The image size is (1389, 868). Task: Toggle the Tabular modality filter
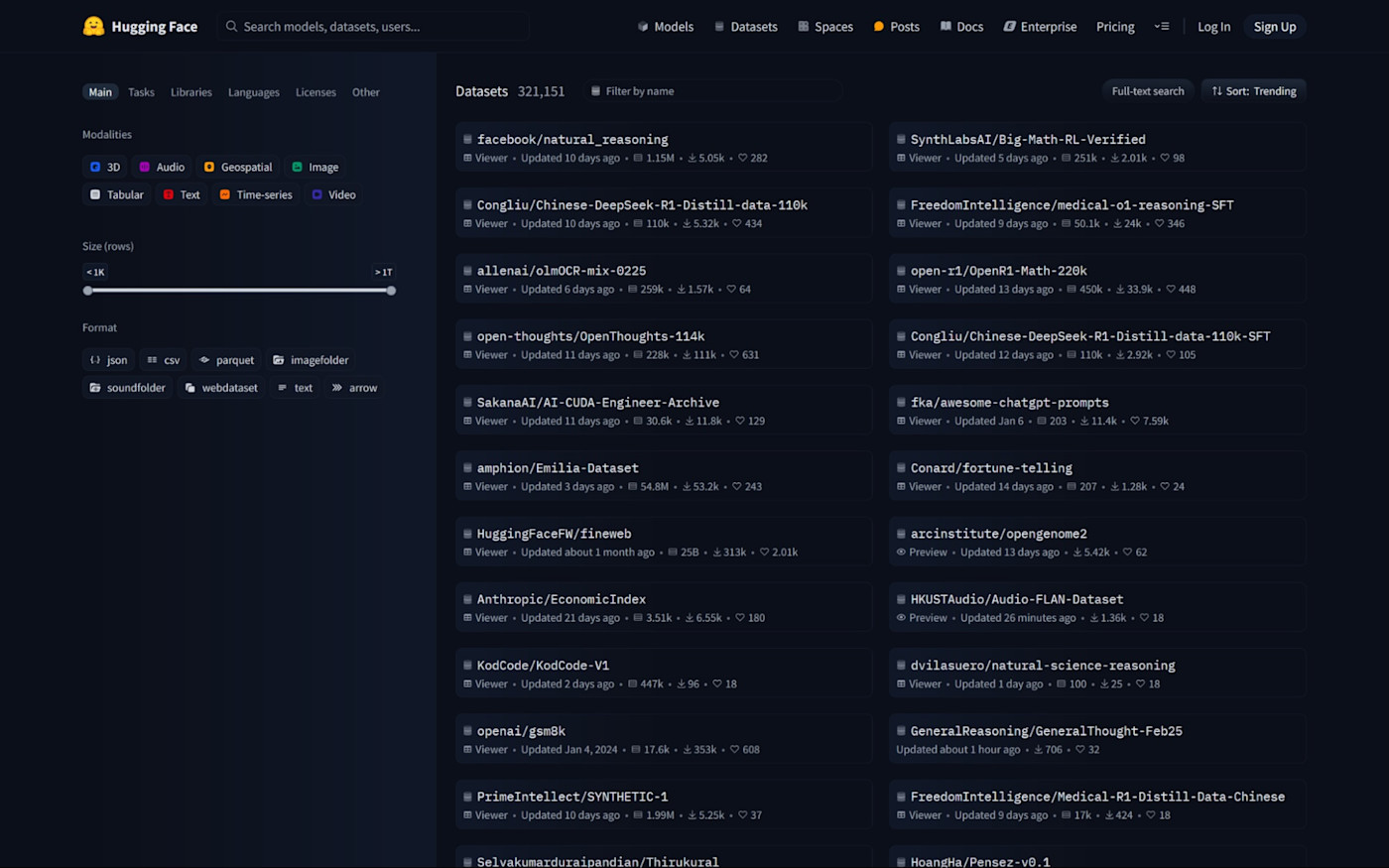click(116, 194)
